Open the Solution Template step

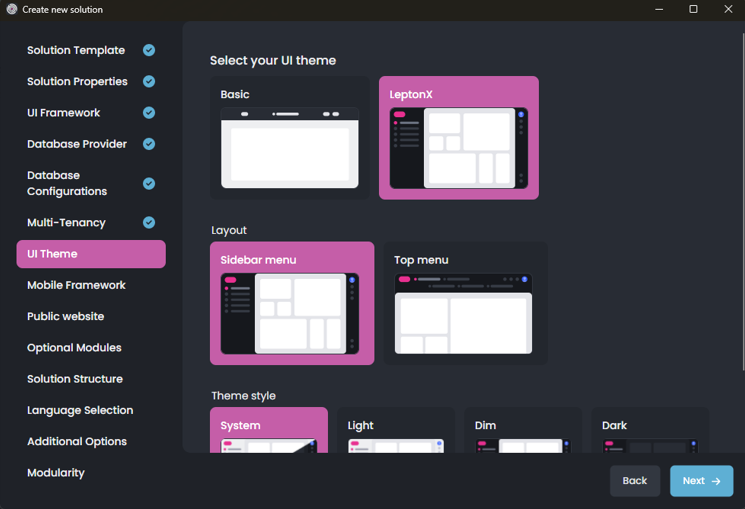point(91,50)
